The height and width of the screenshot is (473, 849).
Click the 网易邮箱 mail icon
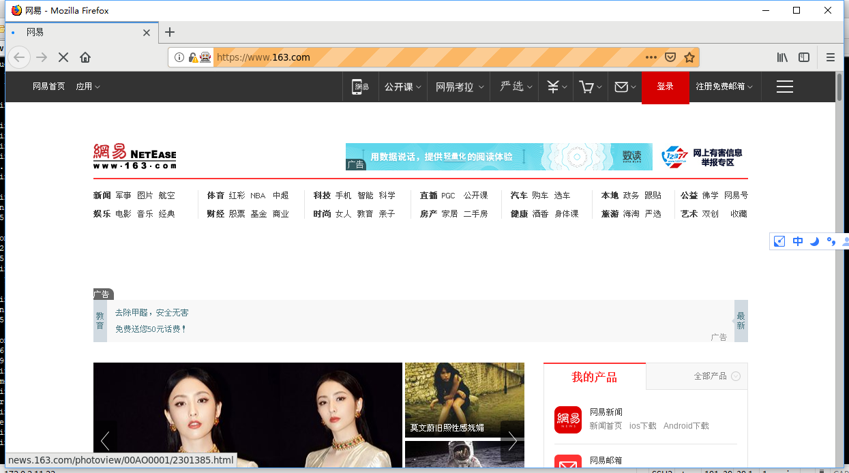[567, 461]
